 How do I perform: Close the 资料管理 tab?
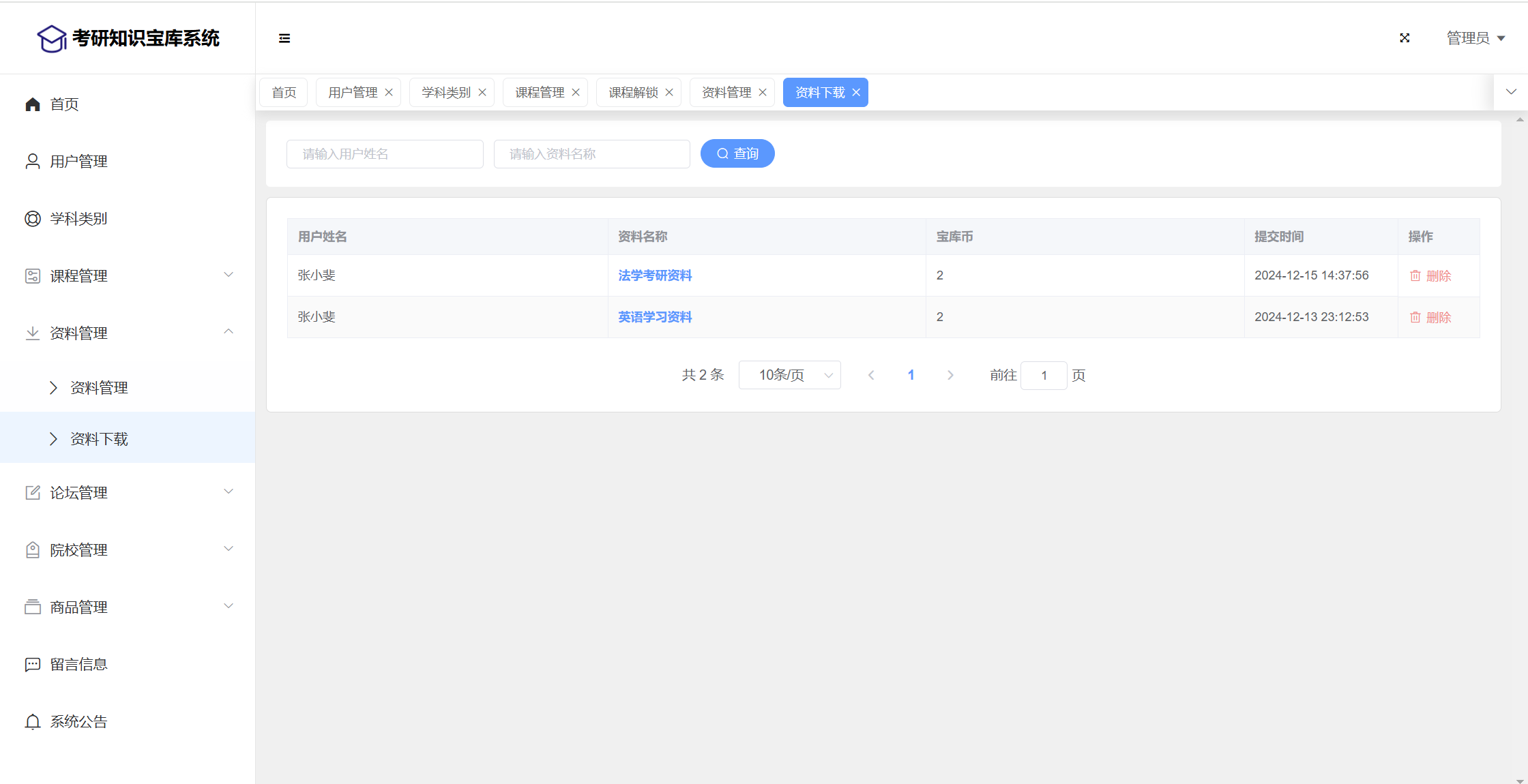coord(763,93)
